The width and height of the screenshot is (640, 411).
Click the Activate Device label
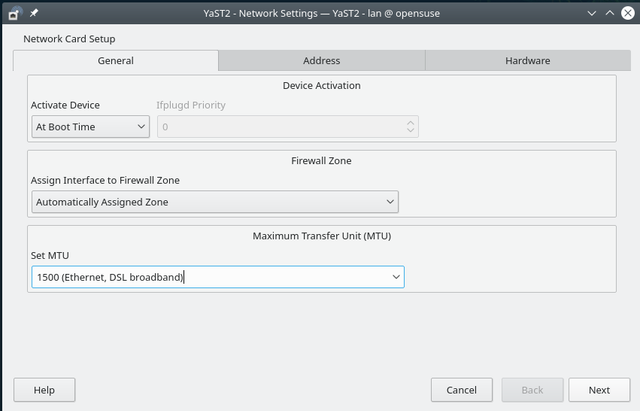point(65,105)
